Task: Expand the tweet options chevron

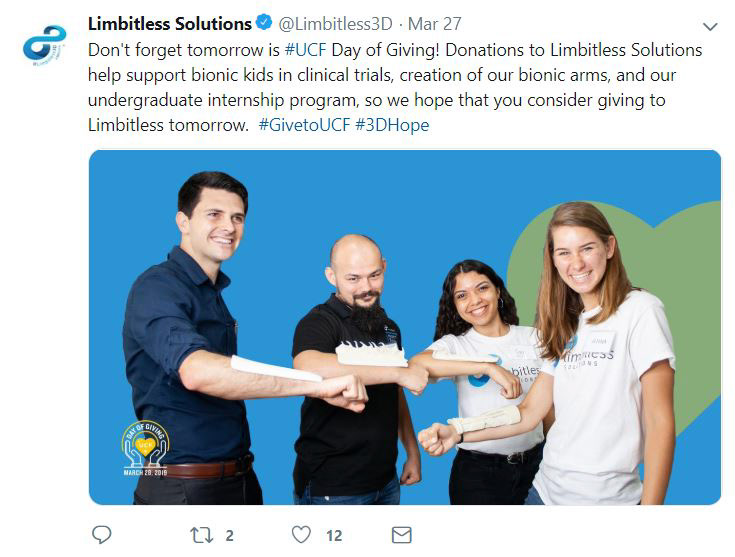Action: [x=710, y=27]
